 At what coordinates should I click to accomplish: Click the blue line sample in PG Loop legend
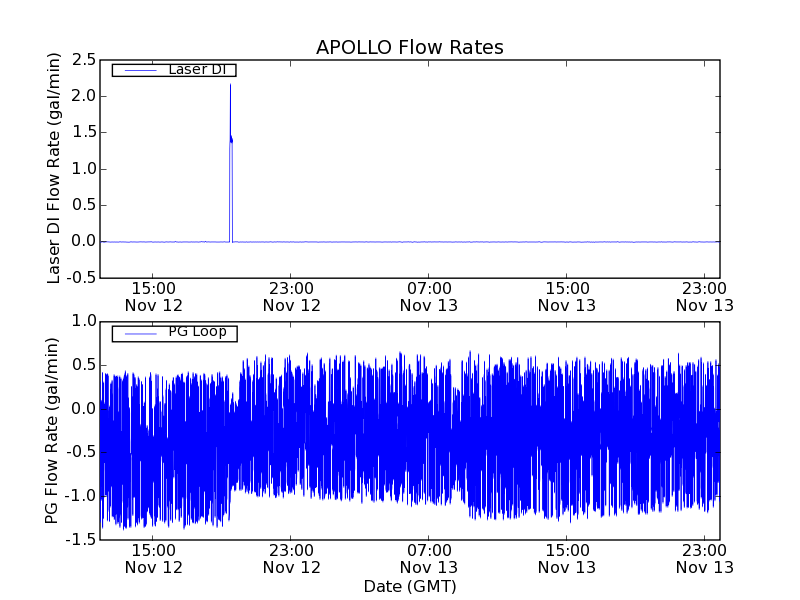click(x=138, y=333)
